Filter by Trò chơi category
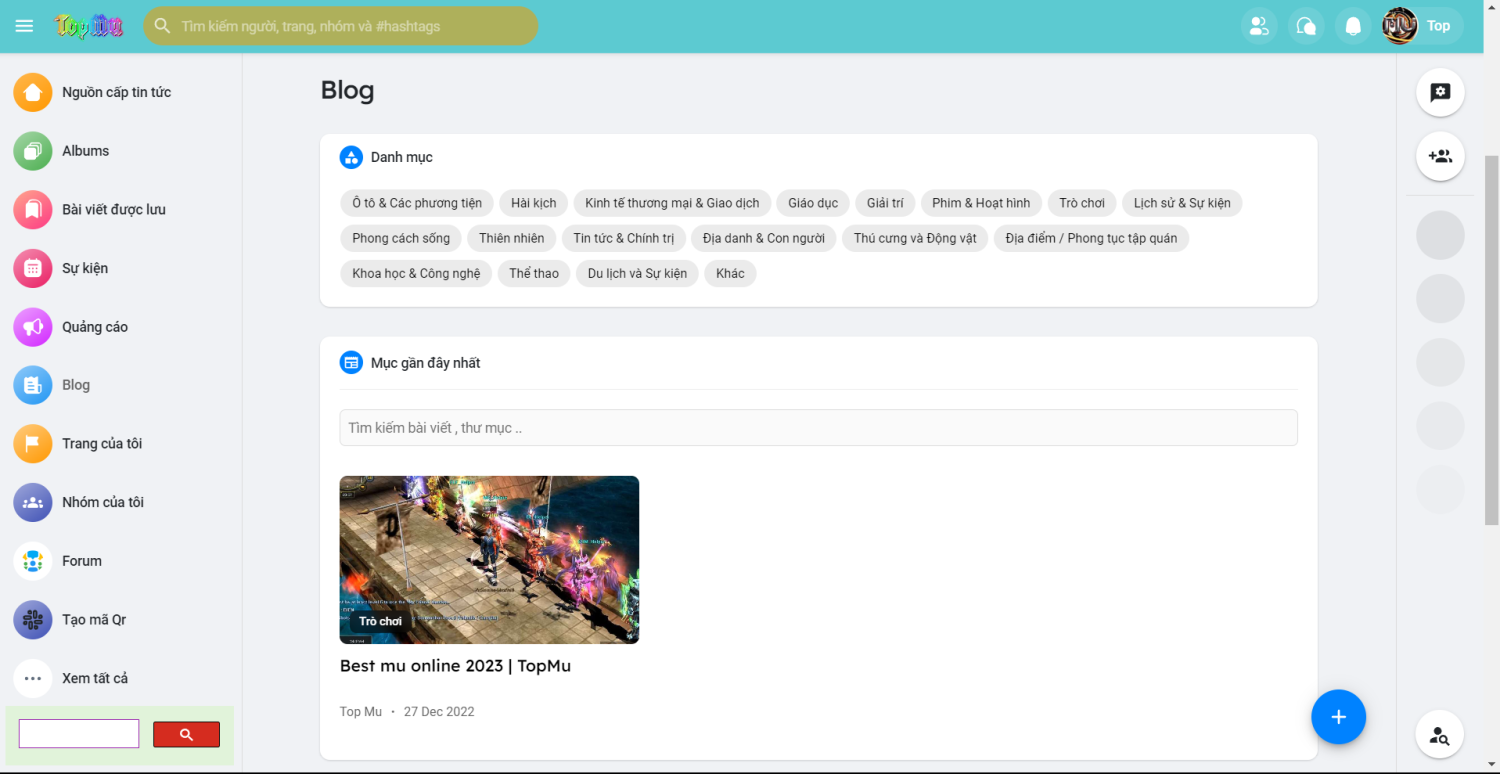 tap(1082, 203)
